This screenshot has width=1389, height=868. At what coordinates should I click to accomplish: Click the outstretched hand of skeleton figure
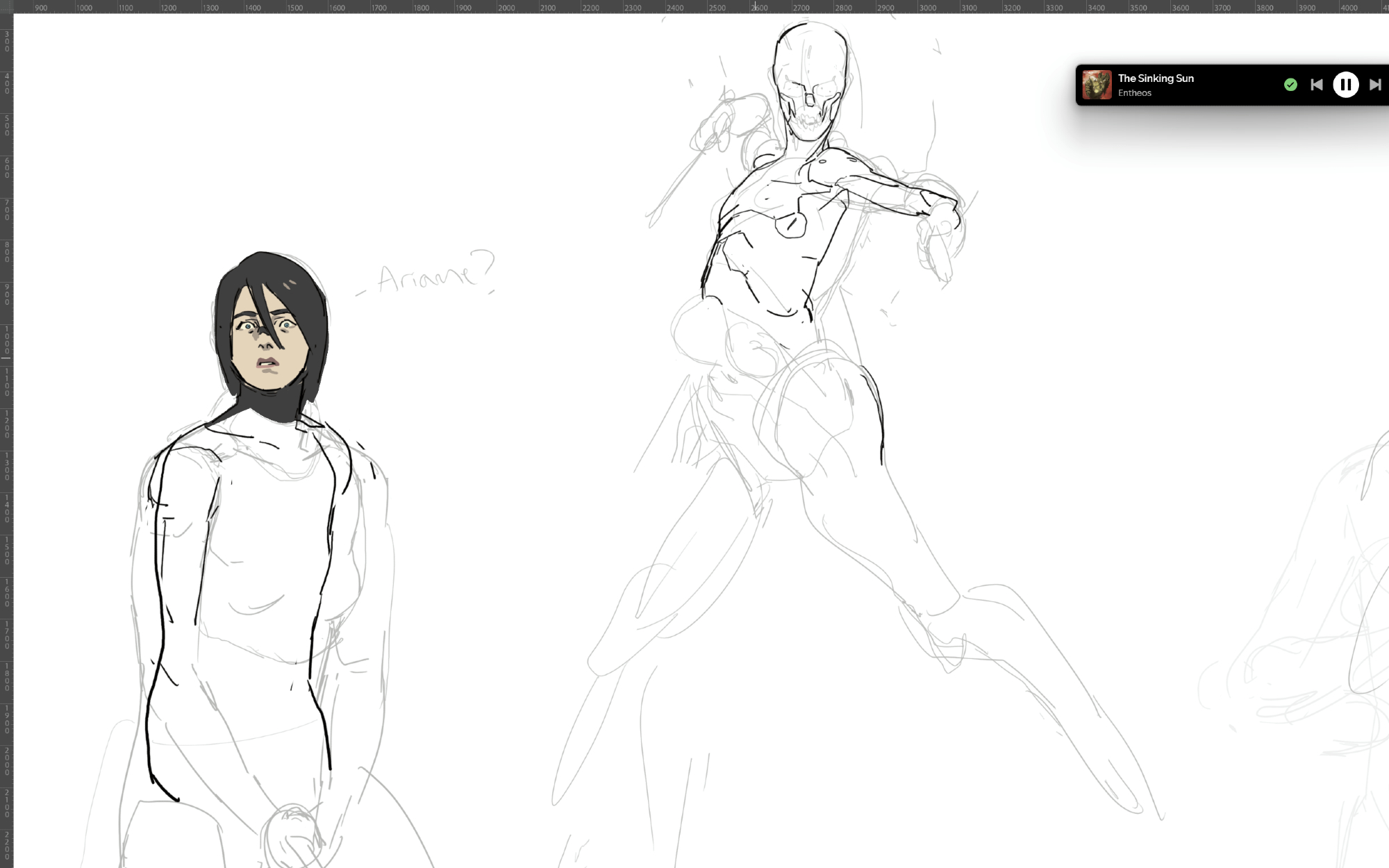941,233
